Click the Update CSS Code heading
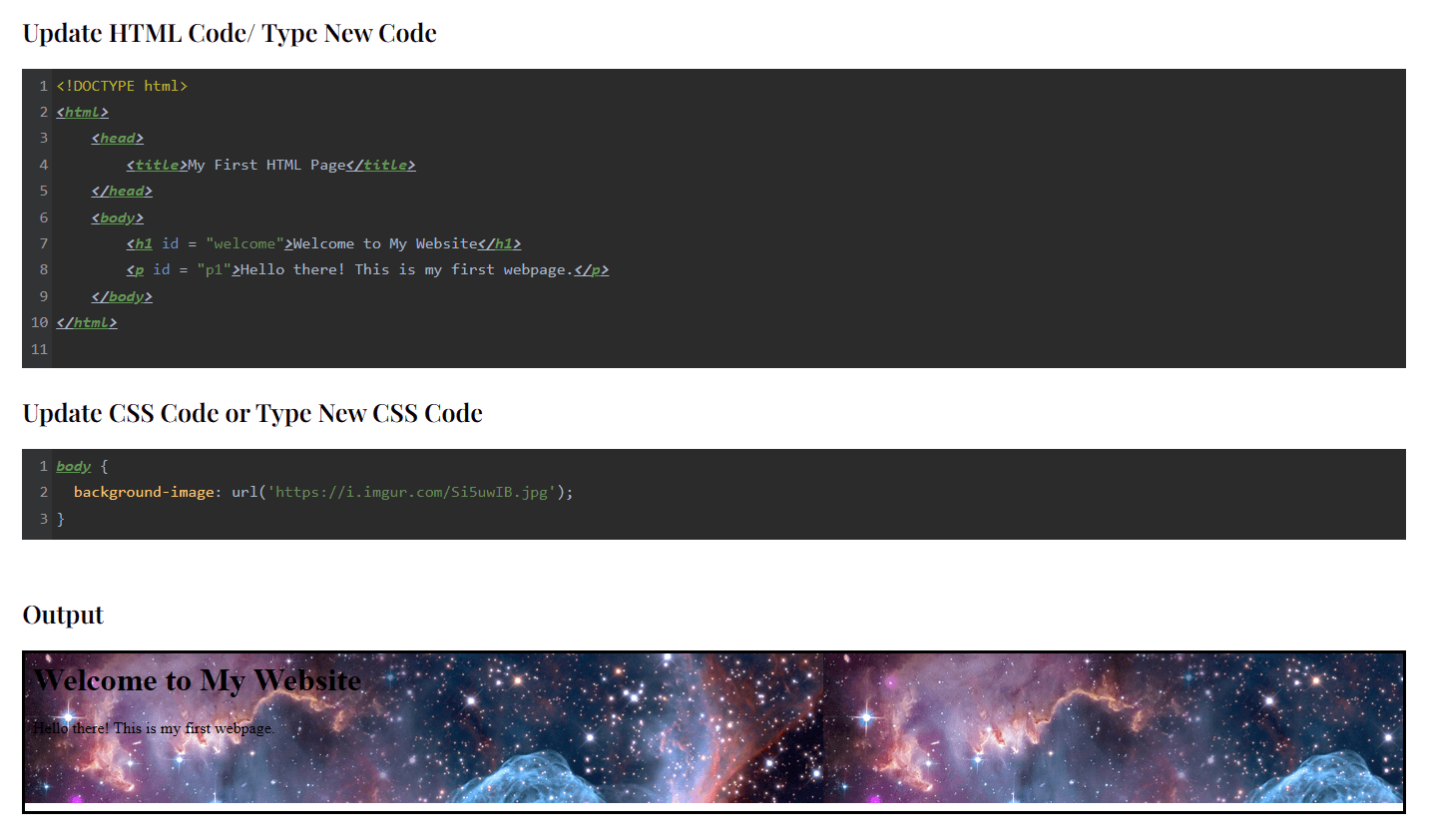This screenshot has width=1430, height=840. (x=251, y=411)
